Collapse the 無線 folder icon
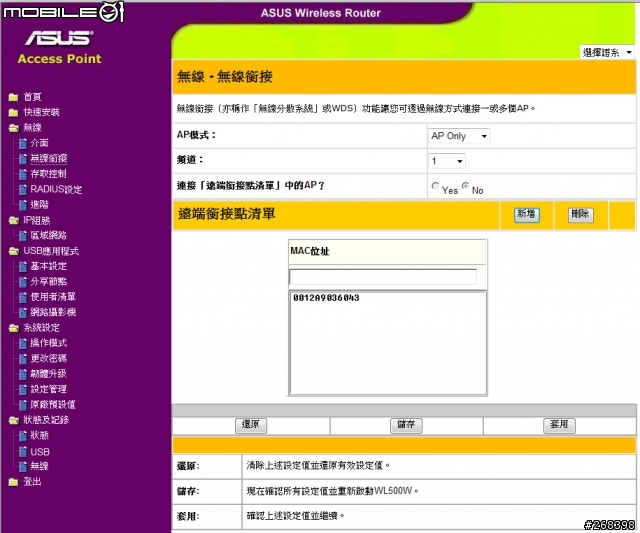Viewport: 640px width, 533px height. [13, 128]
